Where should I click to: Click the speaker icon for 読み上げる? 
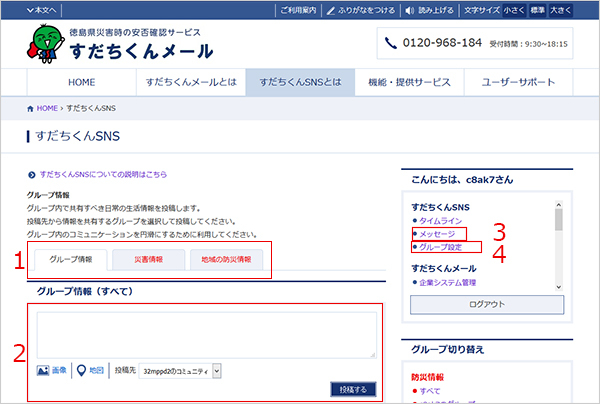(x=411, y=10)
